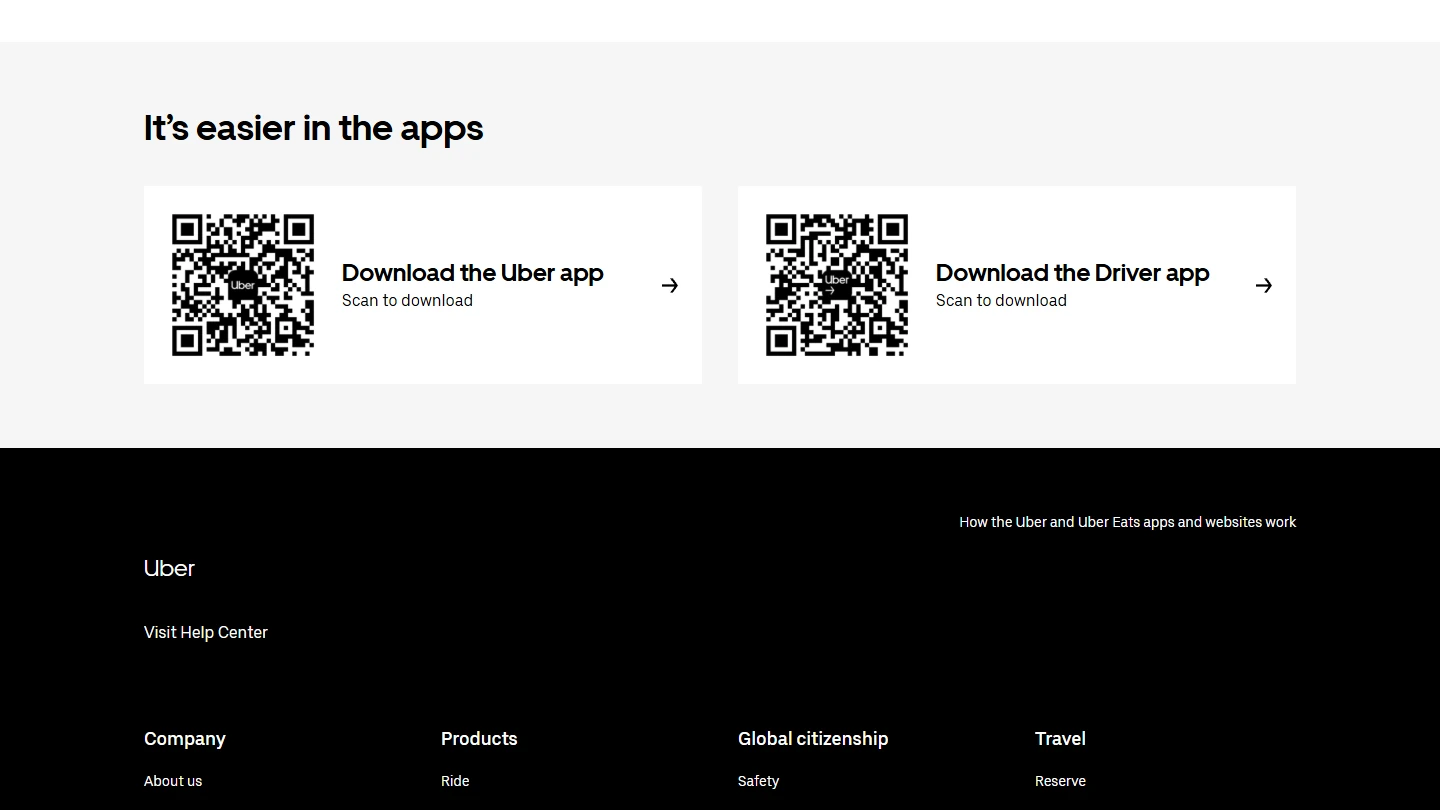The height and width of the screenshot is (810, 1440).
Task: Open the Reserve link under Travel
Action: point(1060,781)
